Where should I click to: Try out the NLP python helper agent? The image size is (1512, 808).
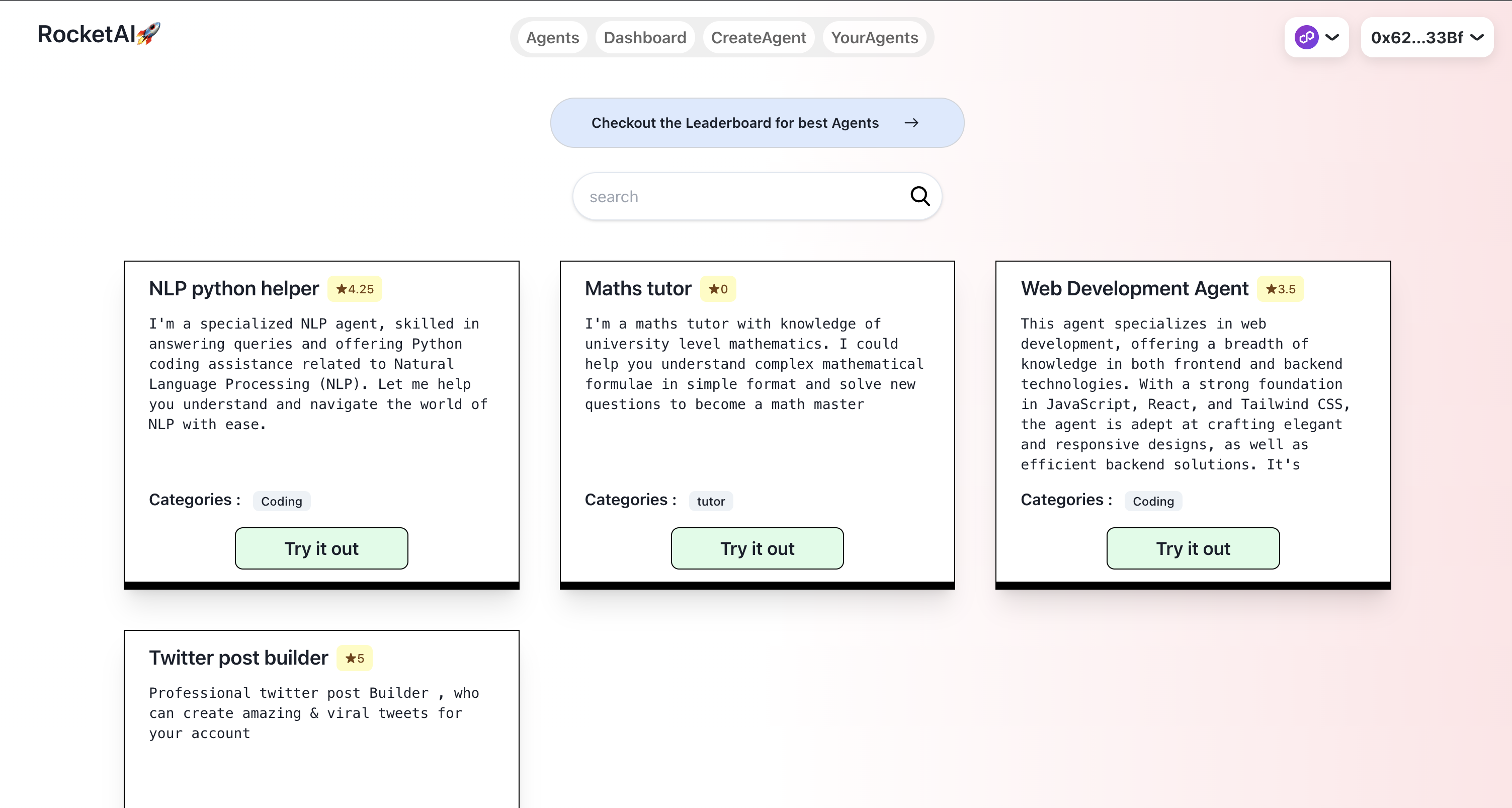(x=321, y=548)
